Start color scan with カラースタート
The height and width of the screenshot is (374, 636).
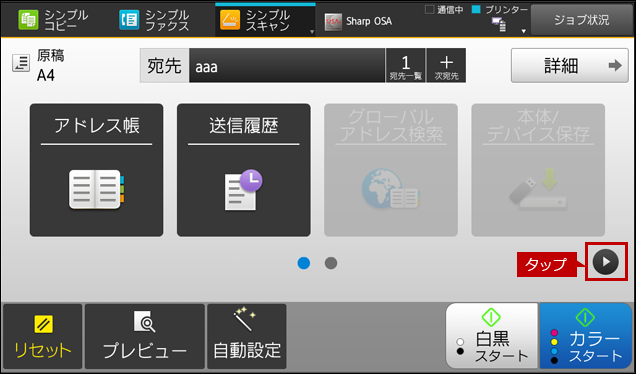click(586, 336)
